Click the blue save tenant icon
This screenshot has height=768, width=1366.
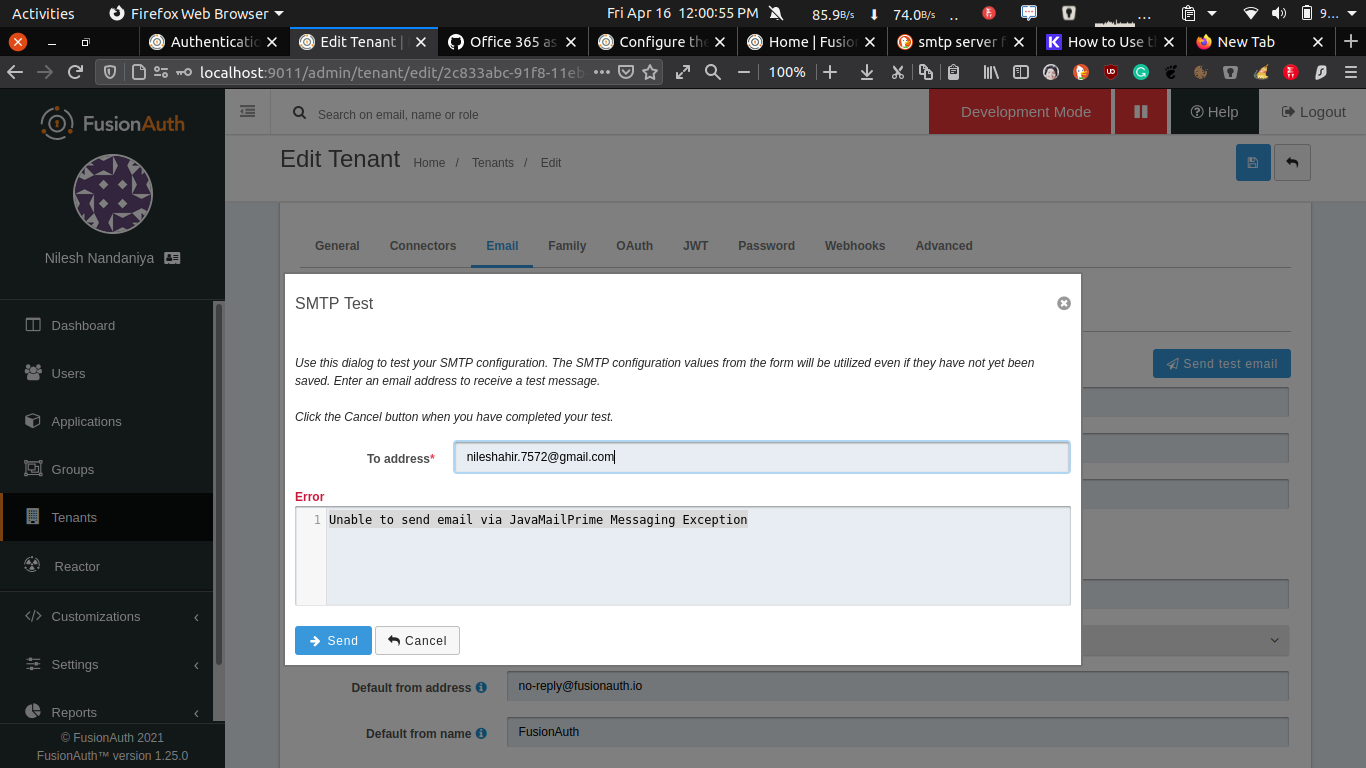[1253, 162]
